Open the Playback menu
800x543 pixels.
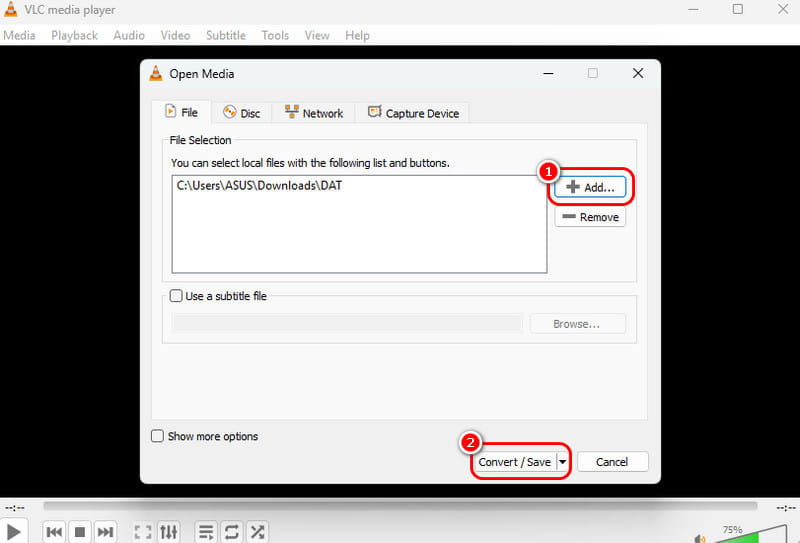[74, 35]
